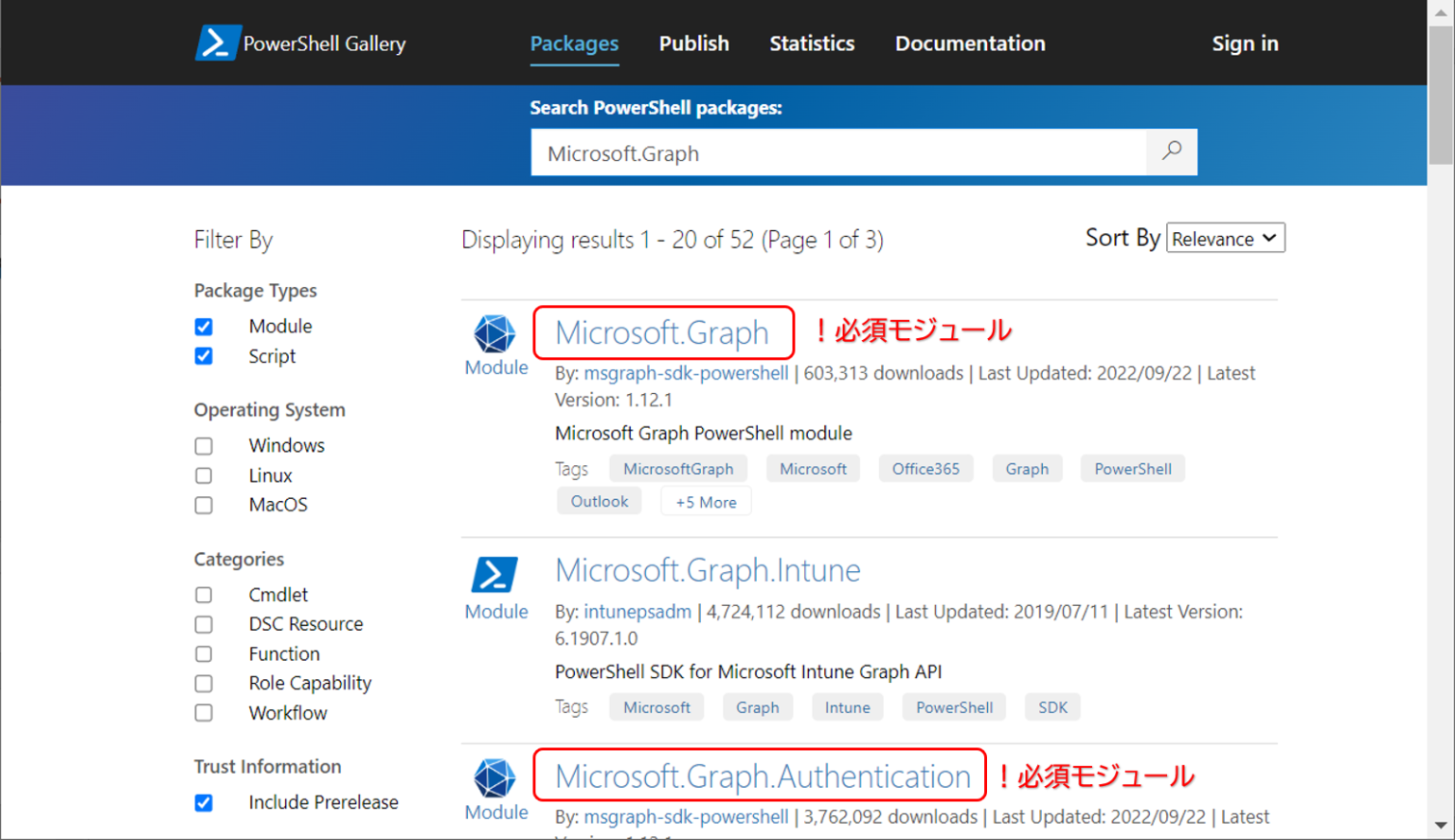Expand the +5 More tags list
1455x840 pixels.
[706, 501]
